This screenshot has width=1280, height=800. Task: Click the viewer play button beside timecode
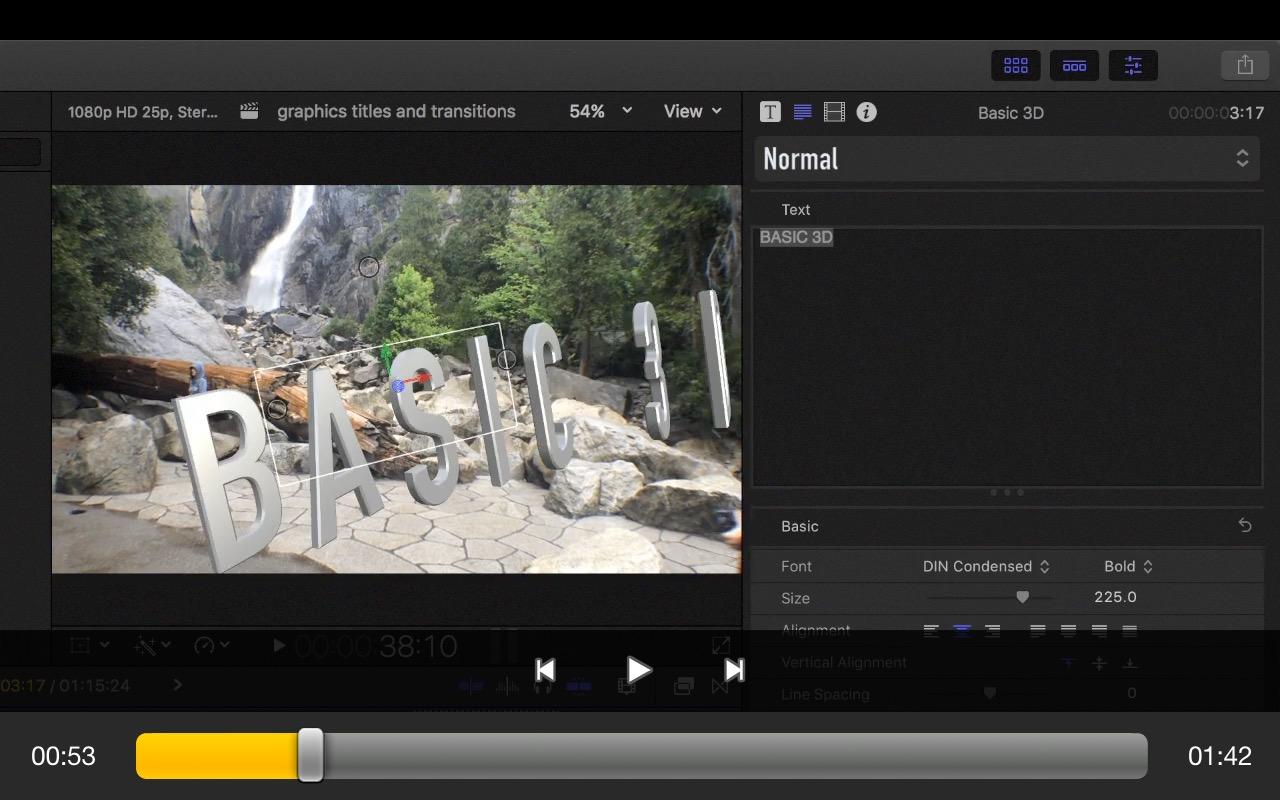[279, 646]
